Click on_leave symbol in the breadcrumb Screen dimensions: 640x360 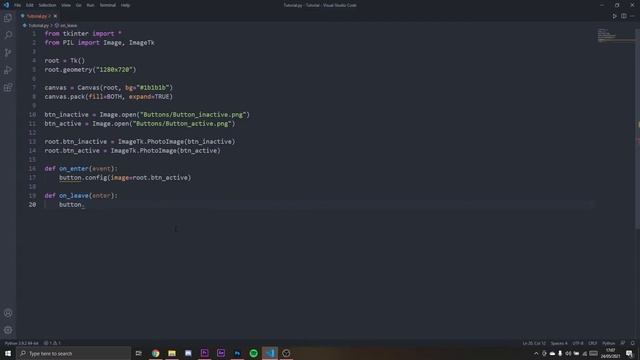pyautogui.click(x=68, y=25)
